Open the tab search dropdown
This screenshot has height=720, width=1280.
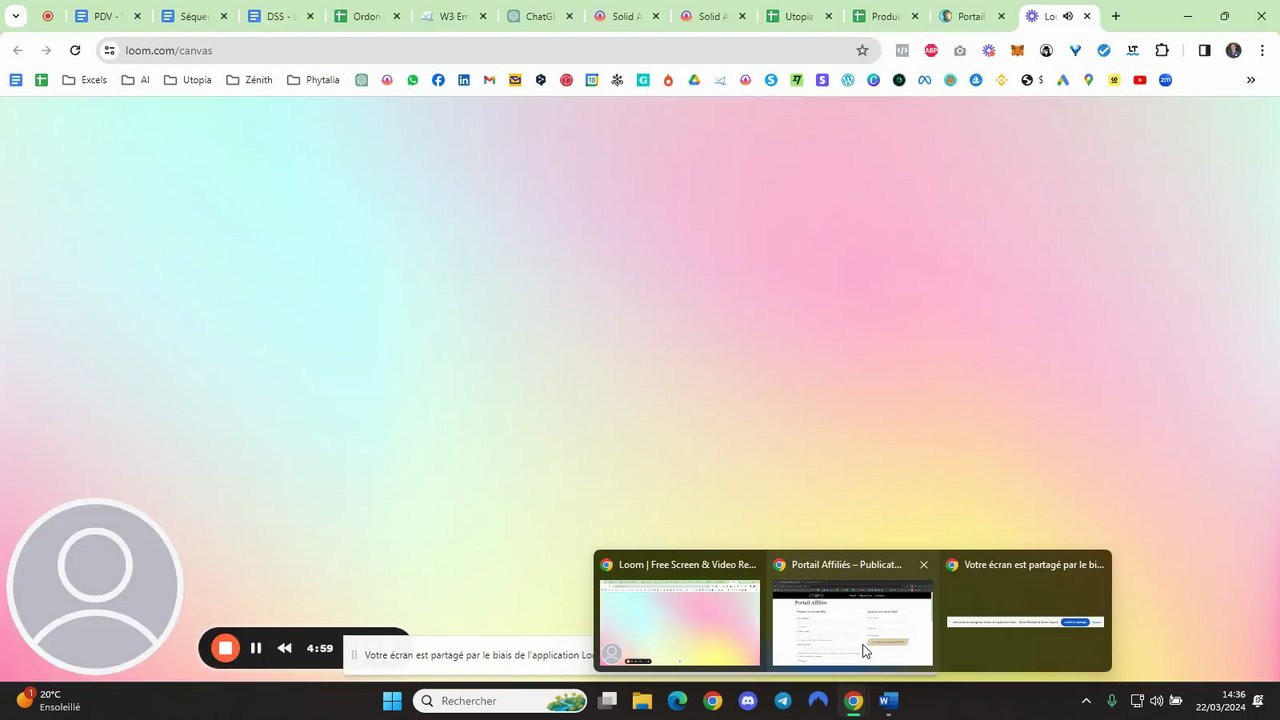16,16
